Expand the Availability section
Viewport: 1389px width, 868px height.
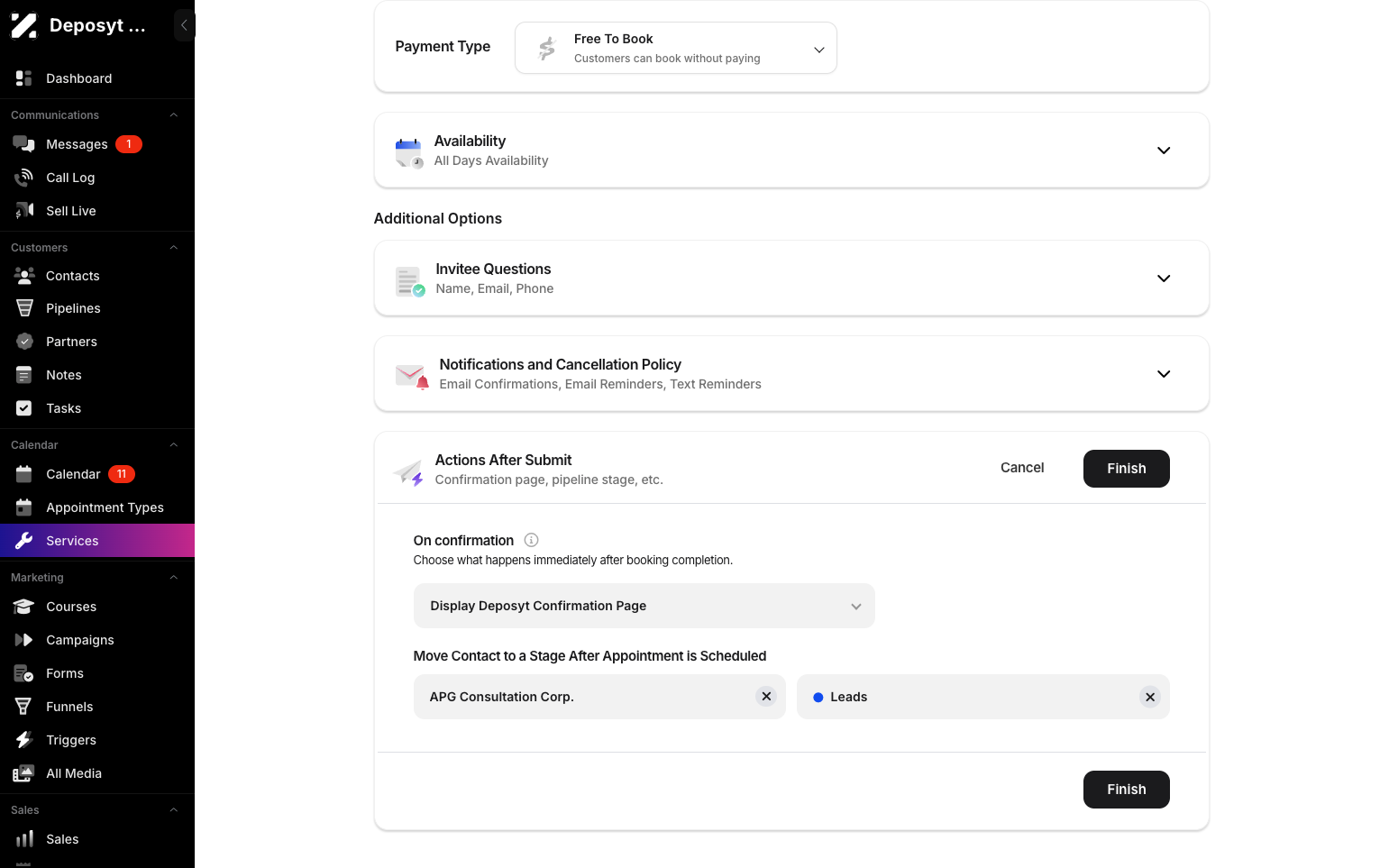(x=1164, y=151)
